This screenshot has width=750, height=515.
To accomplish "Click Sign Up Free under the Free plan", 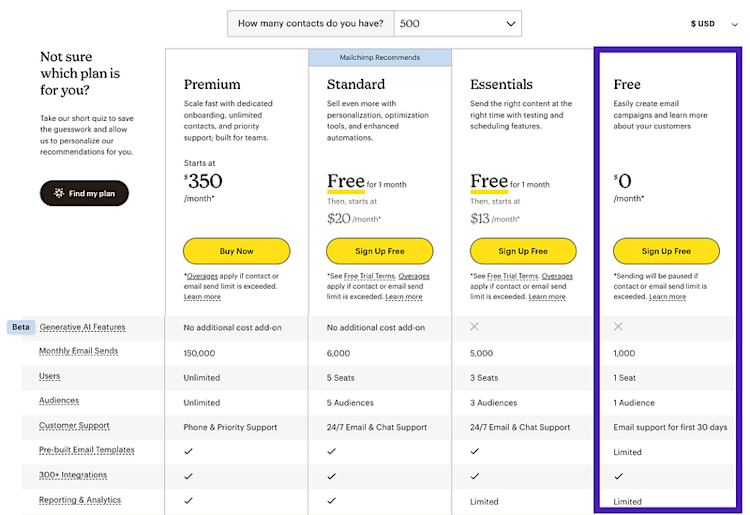I will [666, 251].
